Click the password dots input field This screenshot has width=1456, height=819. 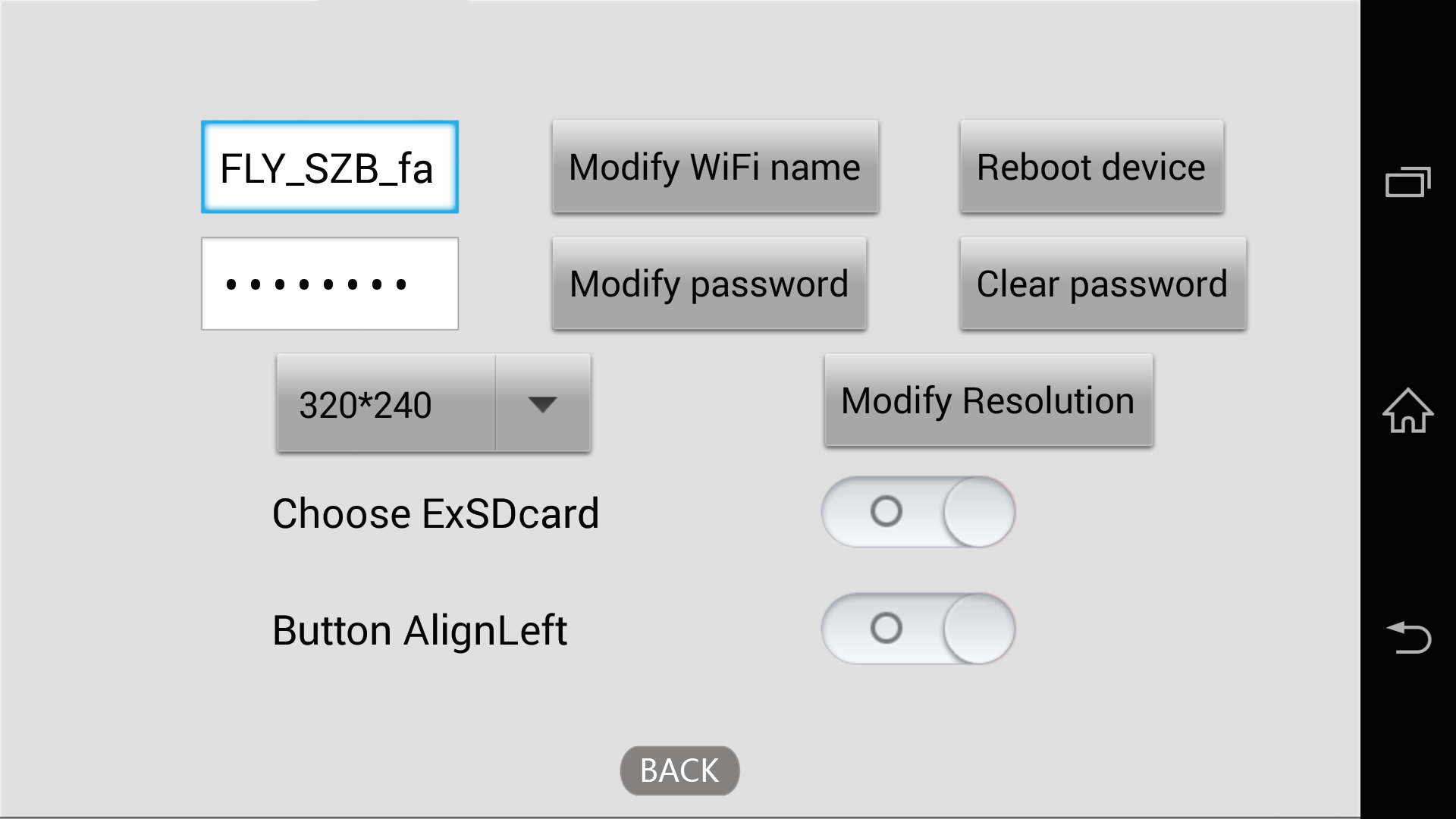tap(329, 283)
